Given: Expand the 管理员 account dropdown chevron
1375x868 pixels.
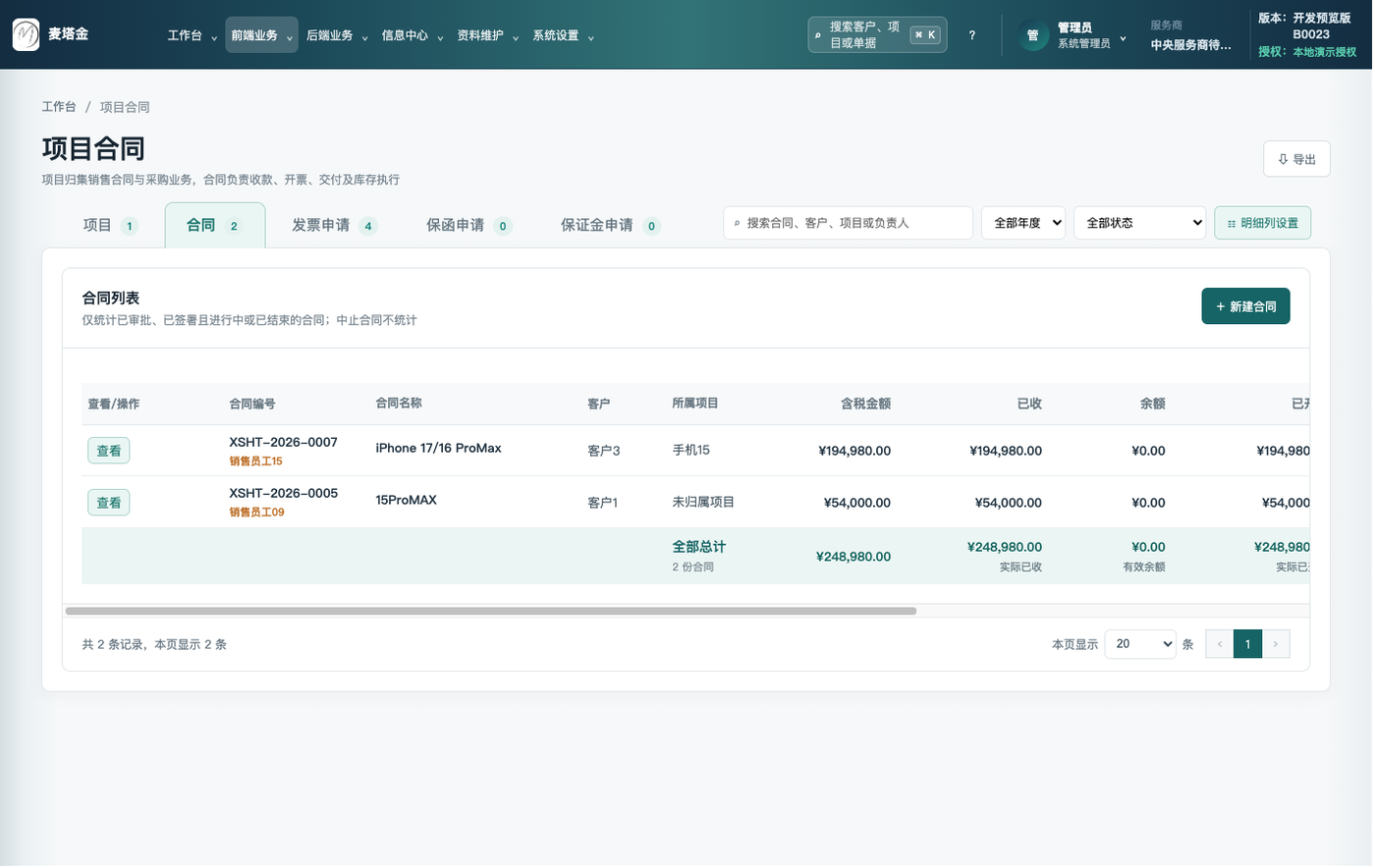Looking at the screenshot, I should pyautogui.click(x=1126, y=37).
